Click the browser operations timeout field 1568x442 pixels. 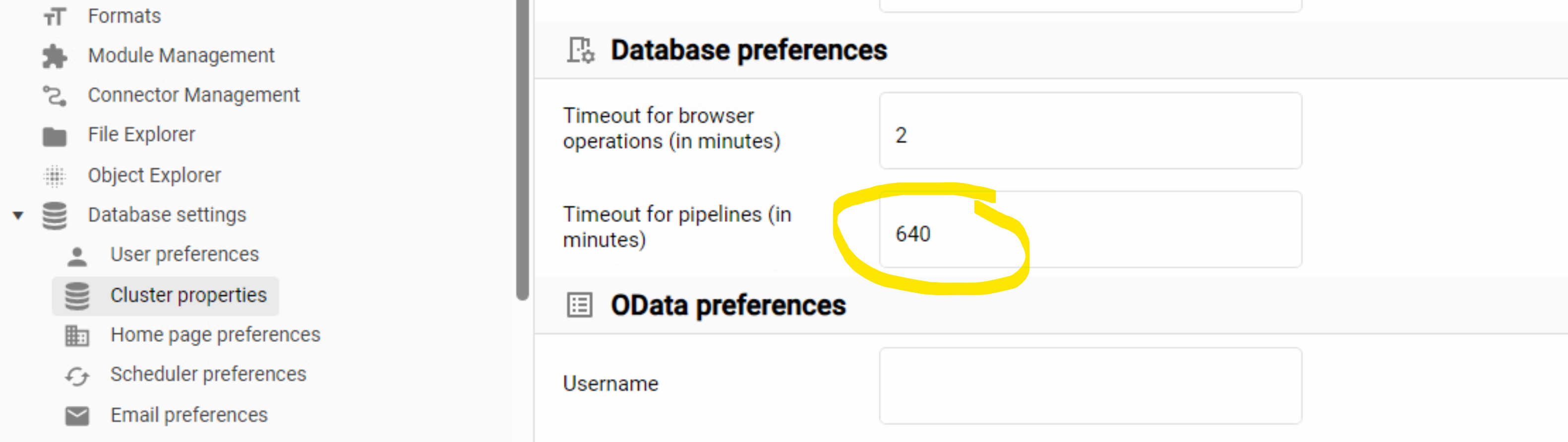tap(1089, 131)
